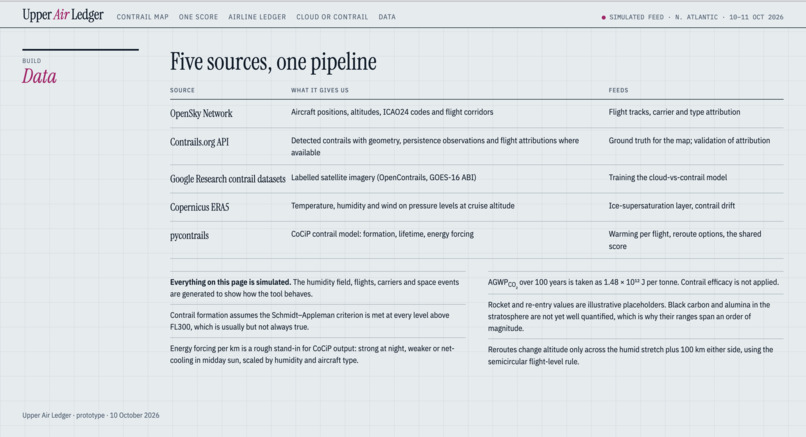Click the Upper Air Ledger logo
Viewport: 806px width, 437px height.
63,15
